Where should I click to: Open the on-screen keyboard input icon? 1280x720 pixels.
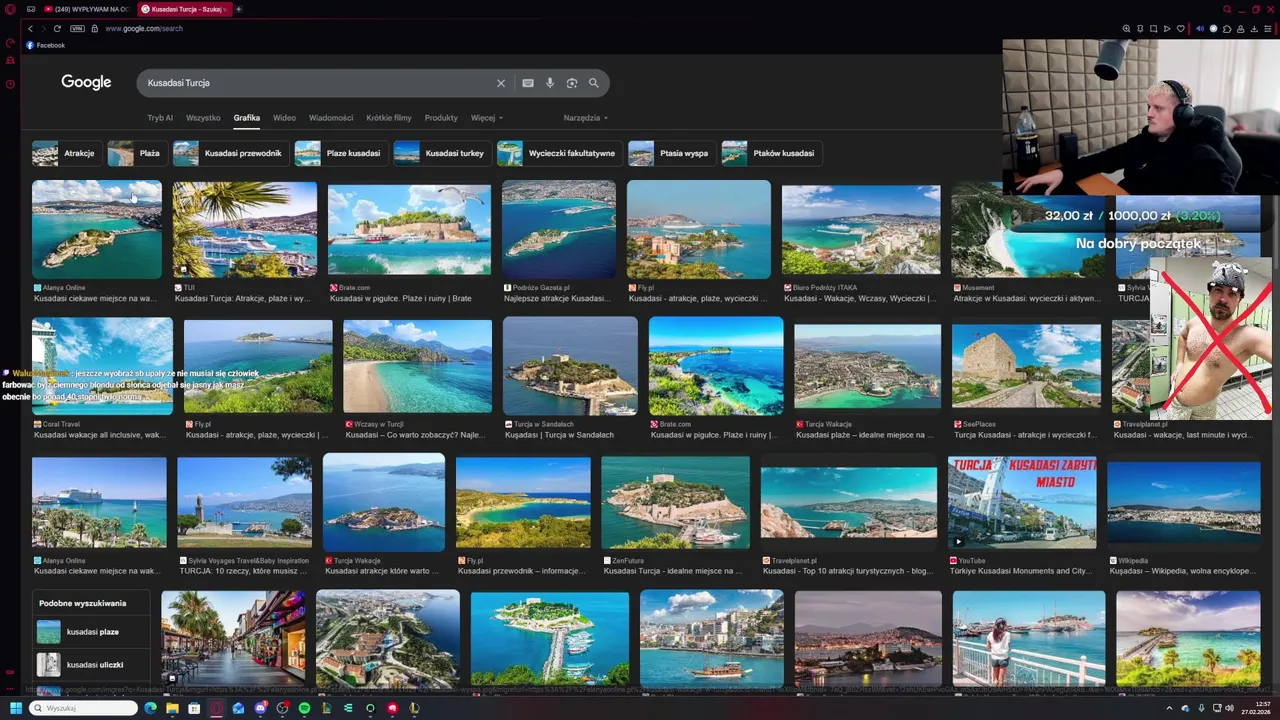click(528, 83)
